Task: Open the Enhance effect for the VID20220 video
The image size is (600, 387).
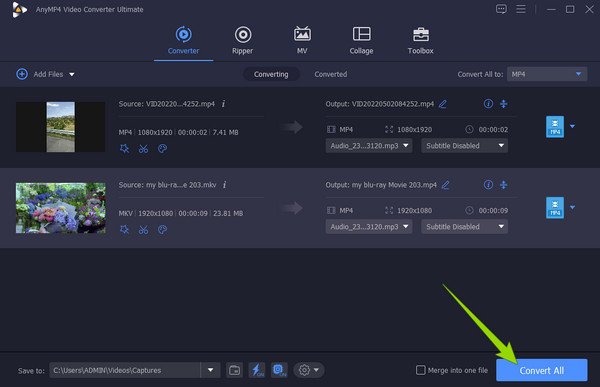Action: pyautogui.click(x=124, y=149)
